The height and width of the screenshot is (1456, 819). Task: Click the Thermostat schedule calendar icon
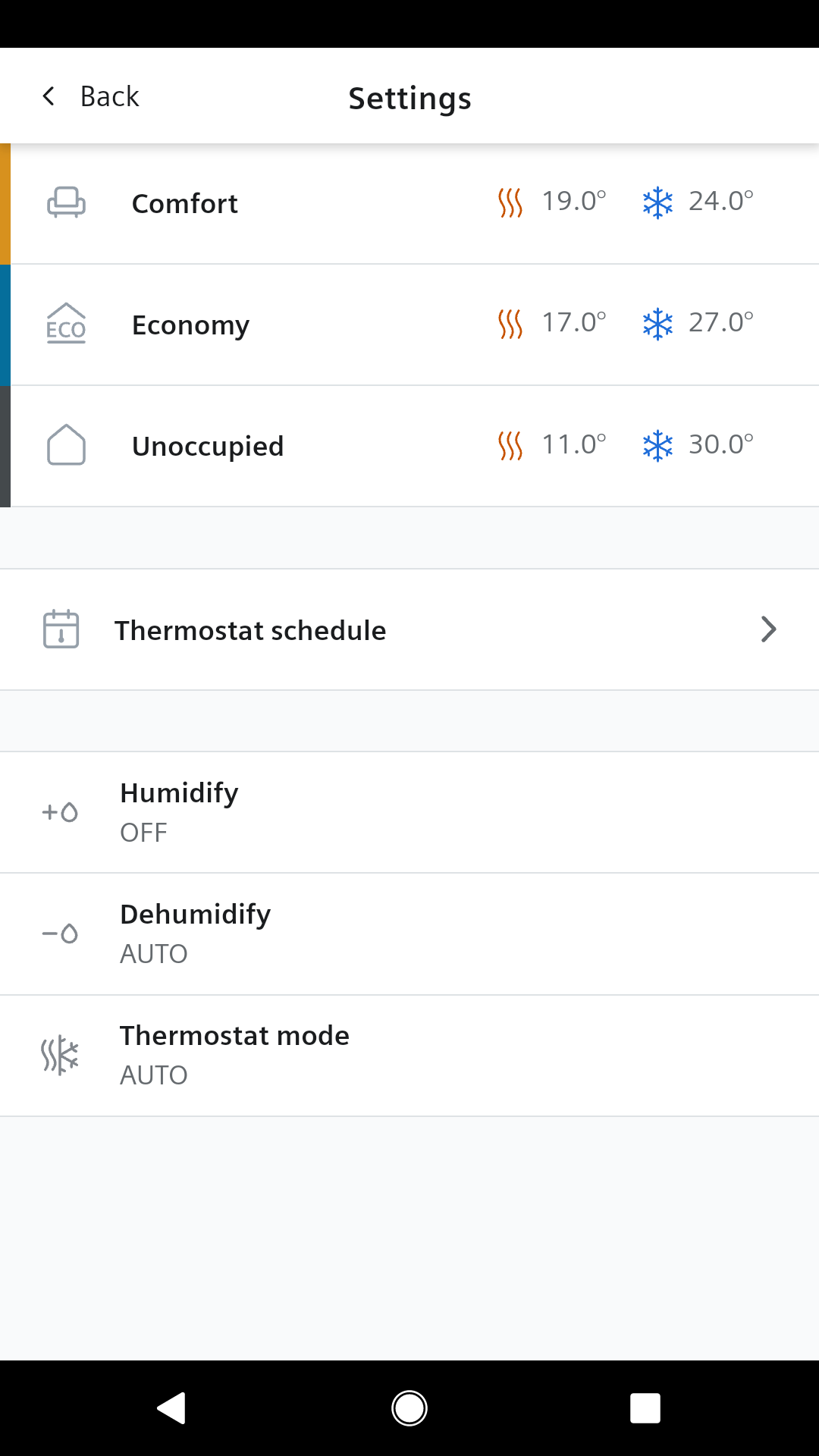61,629
